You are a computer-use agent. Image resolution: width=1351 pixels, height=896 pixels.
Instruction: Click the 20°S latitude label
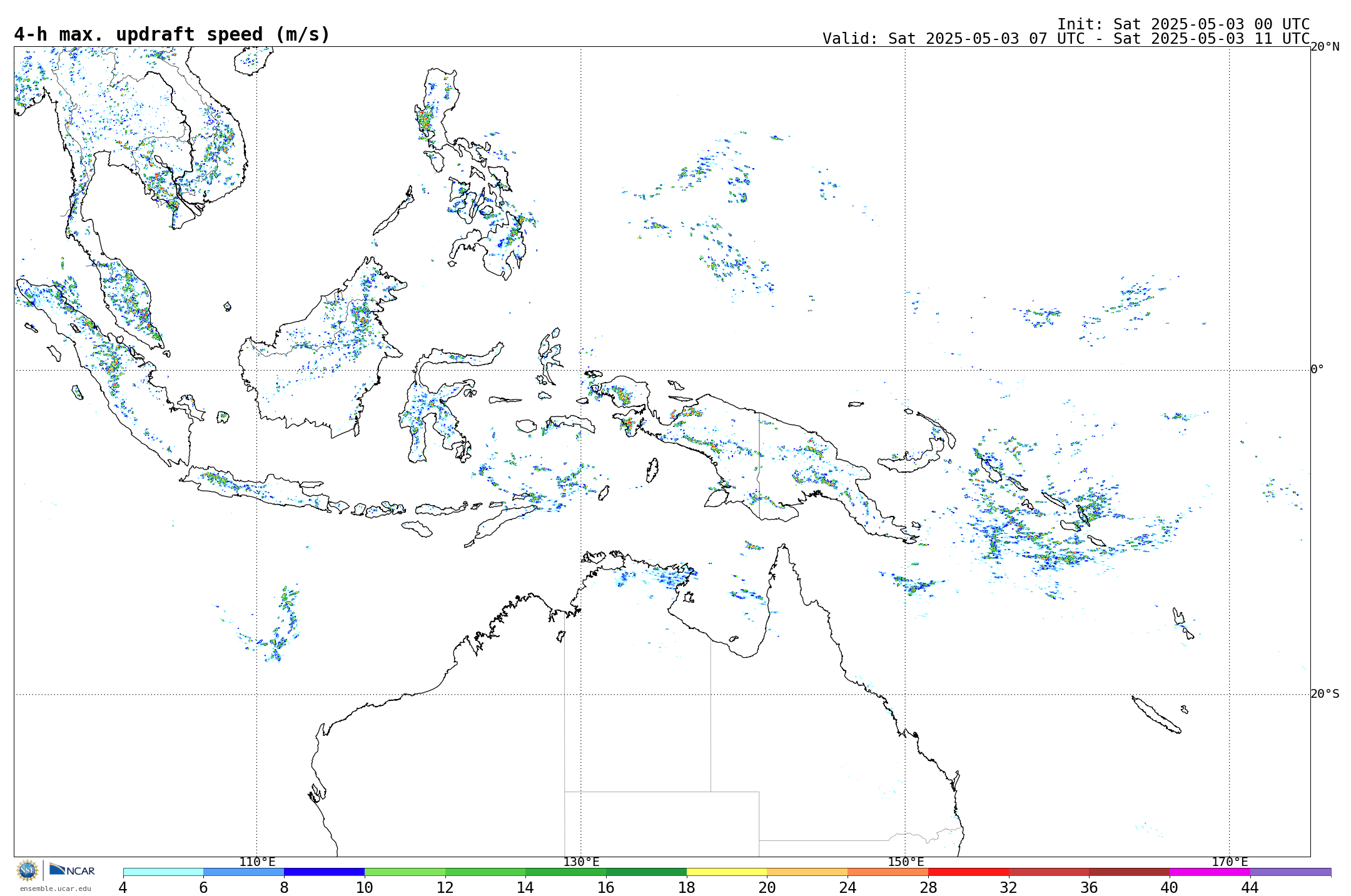point(1325,694)
